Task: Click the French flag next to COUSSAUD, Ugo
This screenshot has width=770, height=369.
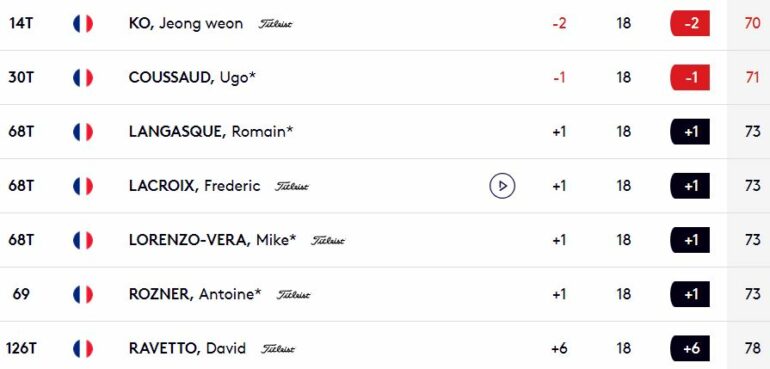Action: 83,78
